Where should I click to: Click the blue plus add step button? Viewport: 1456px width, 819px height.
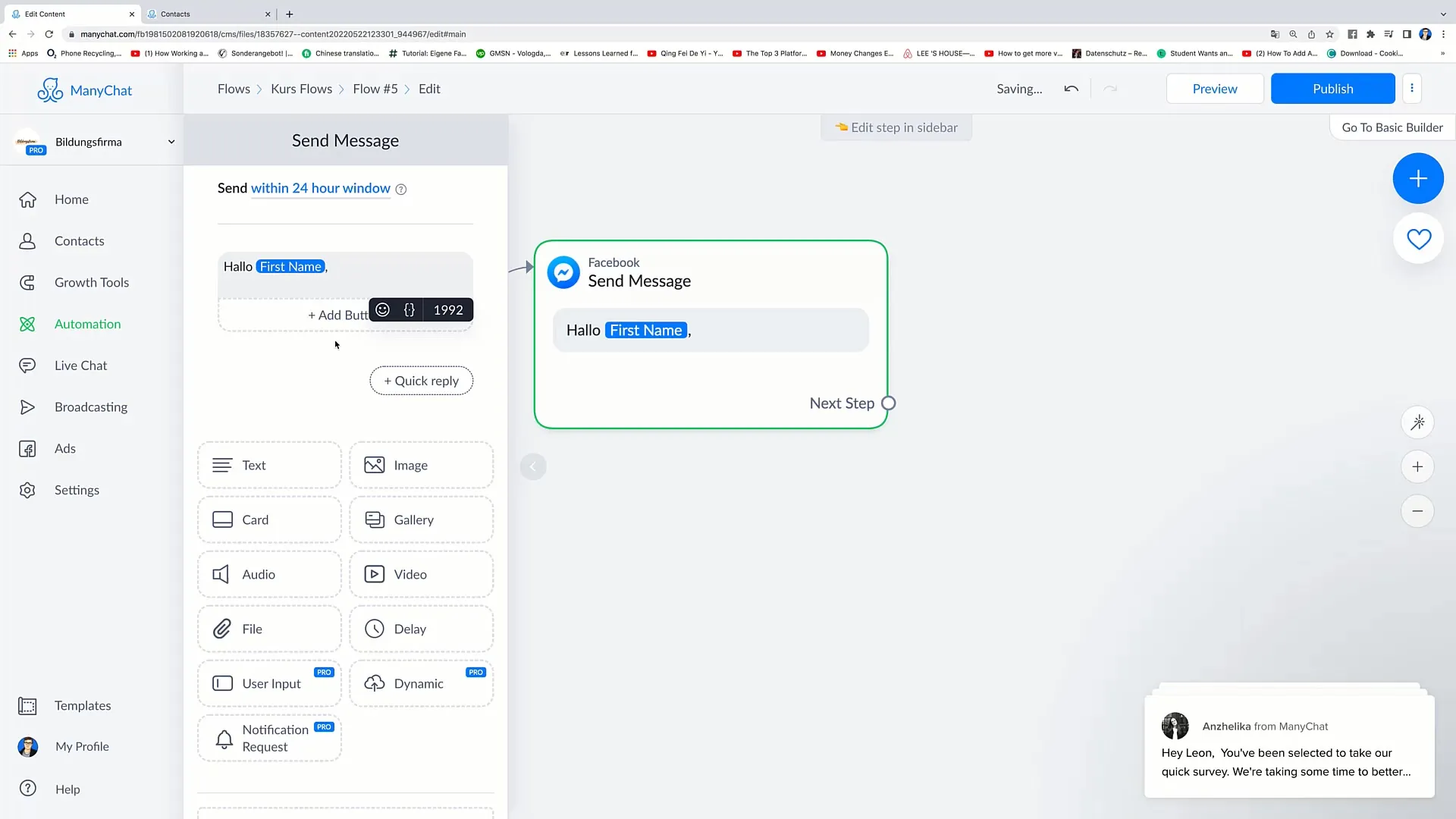point(1417,178)
